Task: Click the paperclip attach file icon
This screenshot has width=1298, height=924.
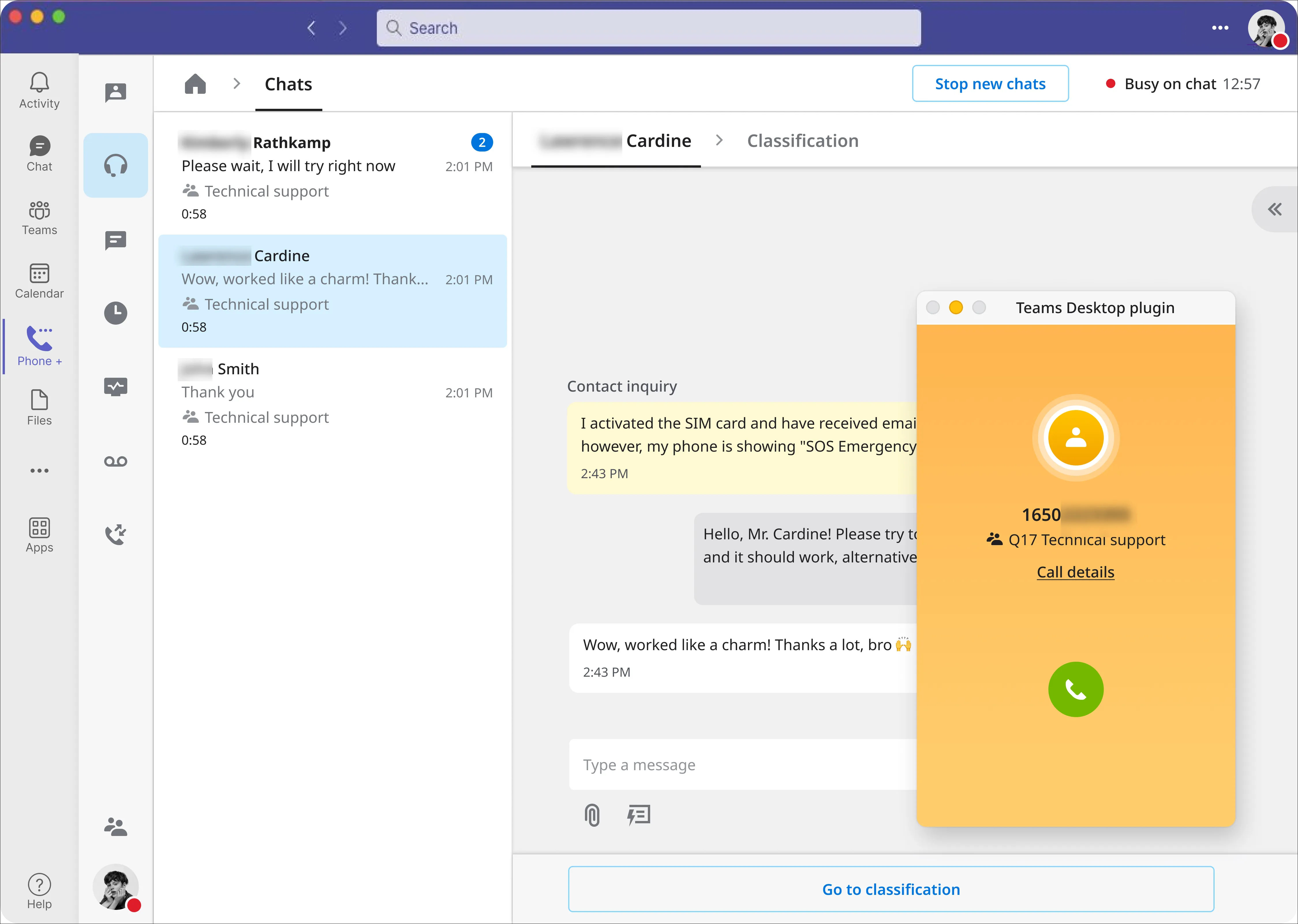Action: (x=592, y=815)
